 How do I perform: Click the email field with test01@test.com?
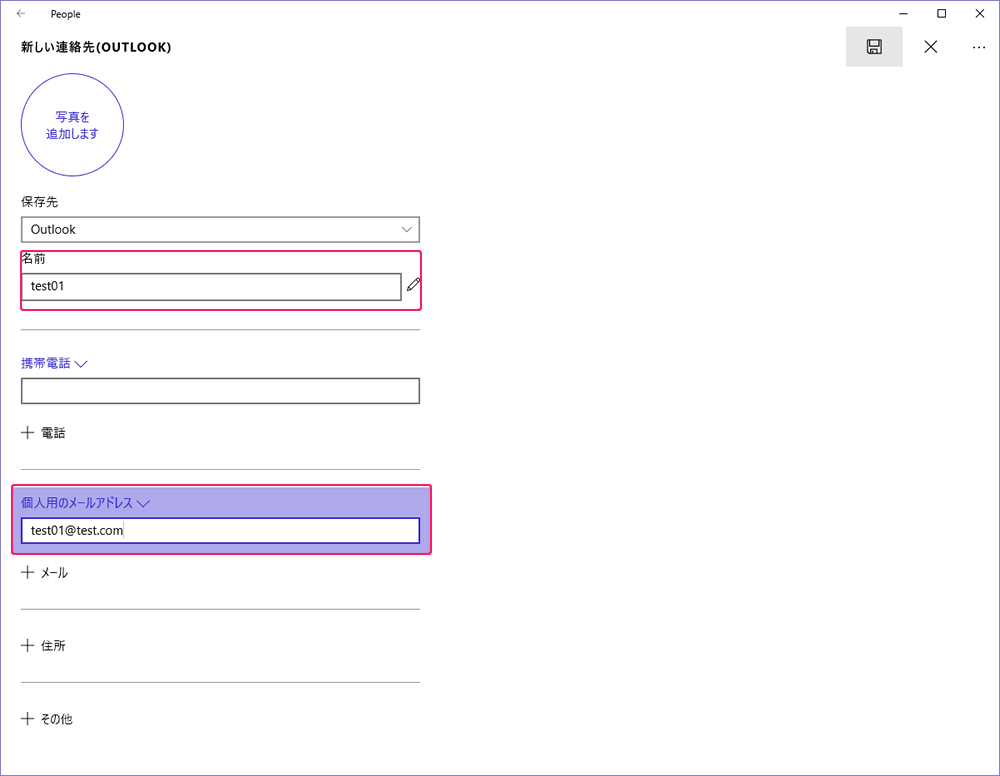point(220,531)
